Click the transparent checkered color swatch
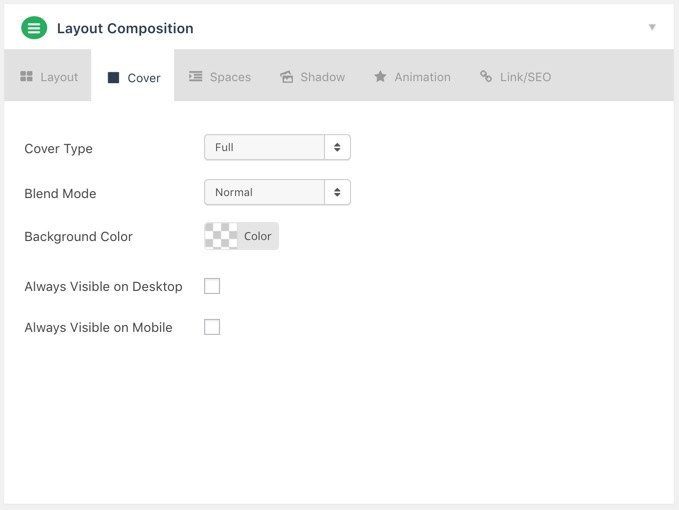 [x=221, y=236]
